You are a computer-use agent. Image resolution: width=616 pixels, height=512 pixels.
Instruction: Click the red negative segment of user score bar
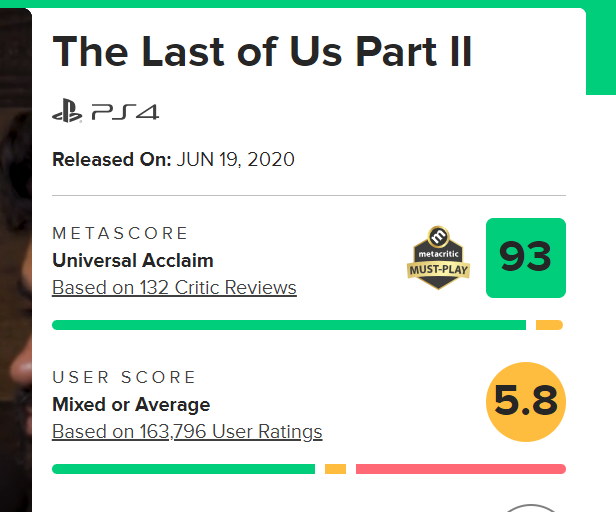461,469
